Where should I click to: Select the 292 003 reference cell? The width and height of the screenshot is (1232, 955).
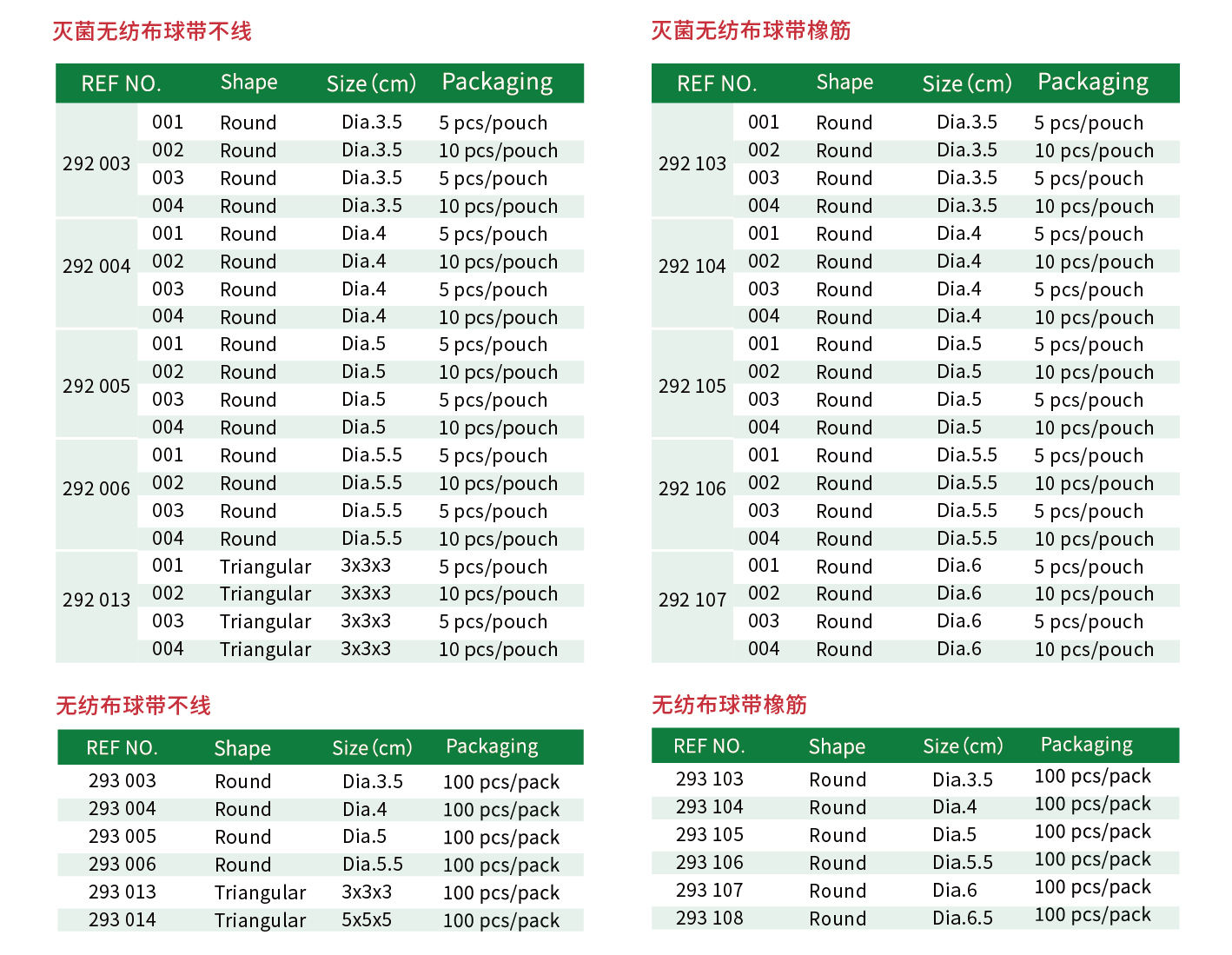click(96, 163)
